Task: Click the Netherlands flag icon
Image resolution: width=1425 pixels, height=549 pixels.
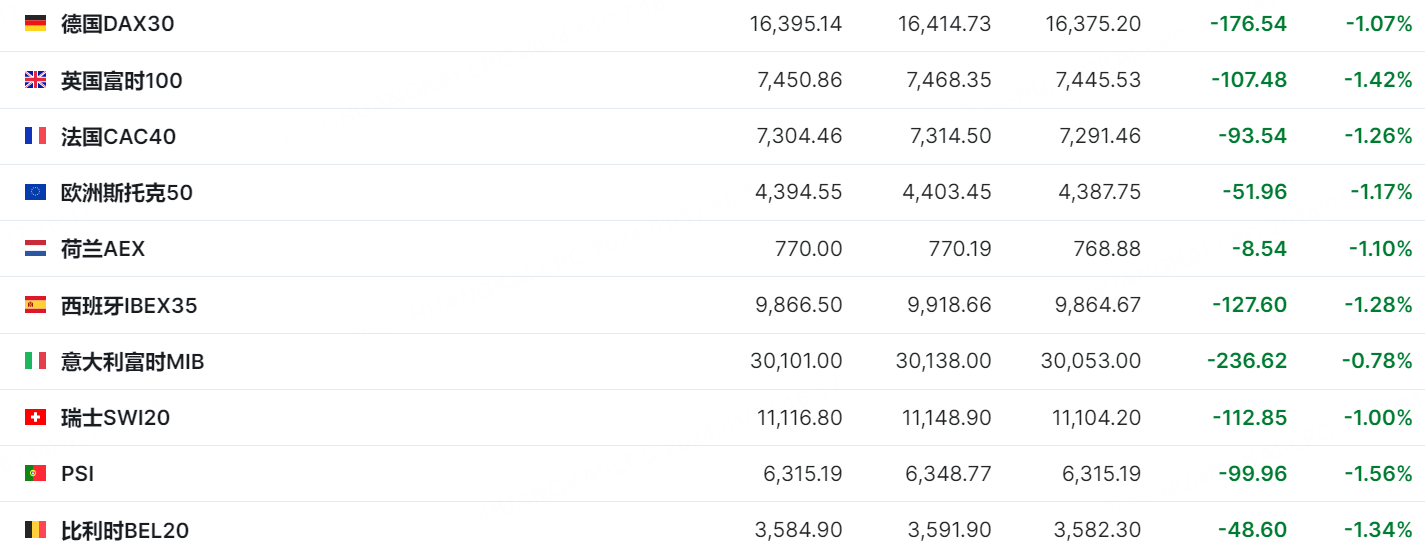Action: click(x=35, y=248)
